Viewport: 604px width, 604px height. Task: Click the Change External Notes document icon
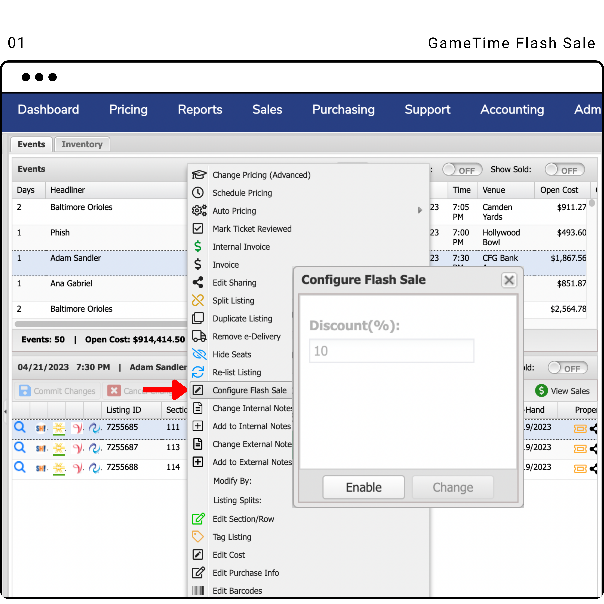[x=198, y=444]
